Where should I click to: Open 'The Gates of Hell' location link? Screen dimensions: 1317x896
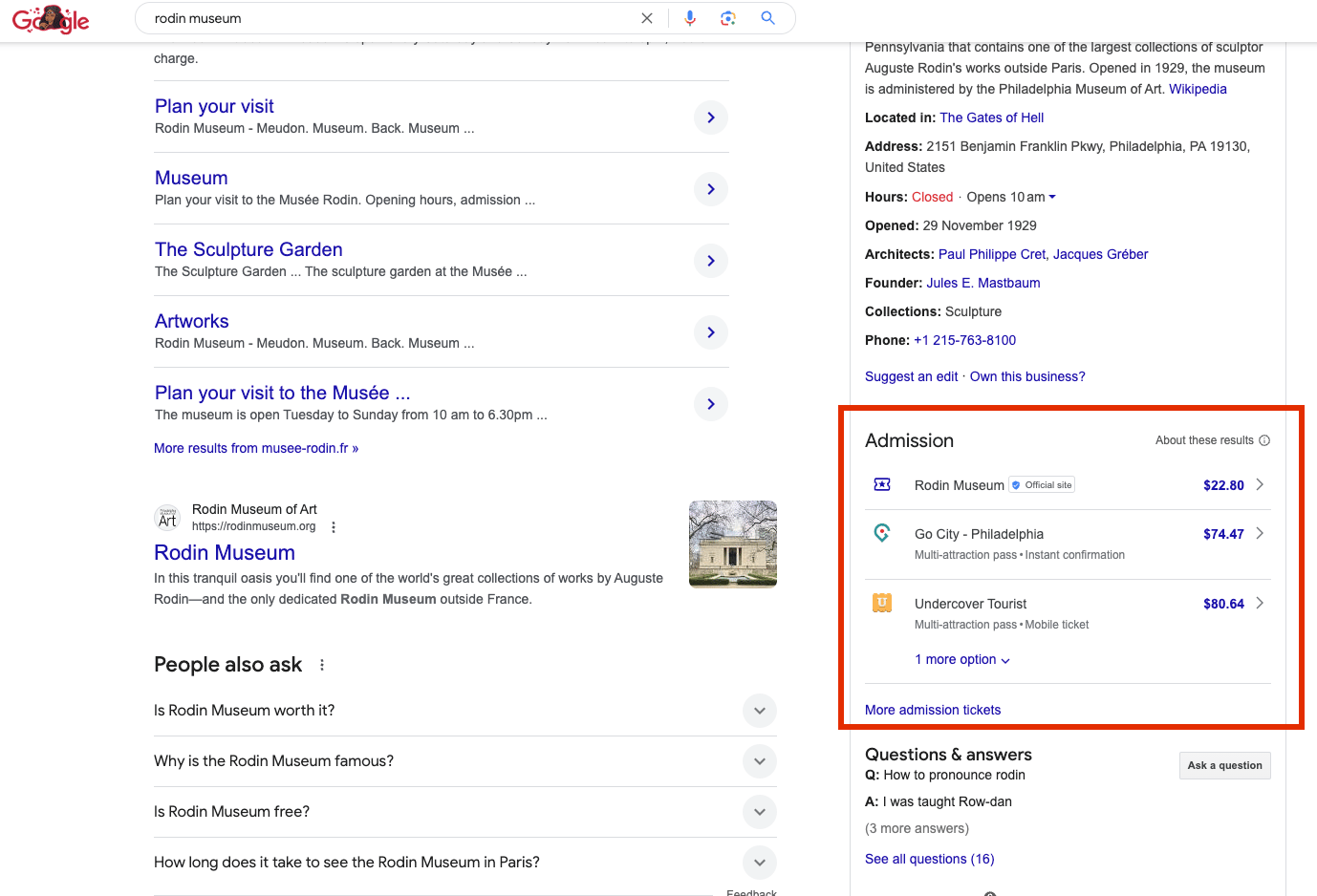[x=991, y=117]
